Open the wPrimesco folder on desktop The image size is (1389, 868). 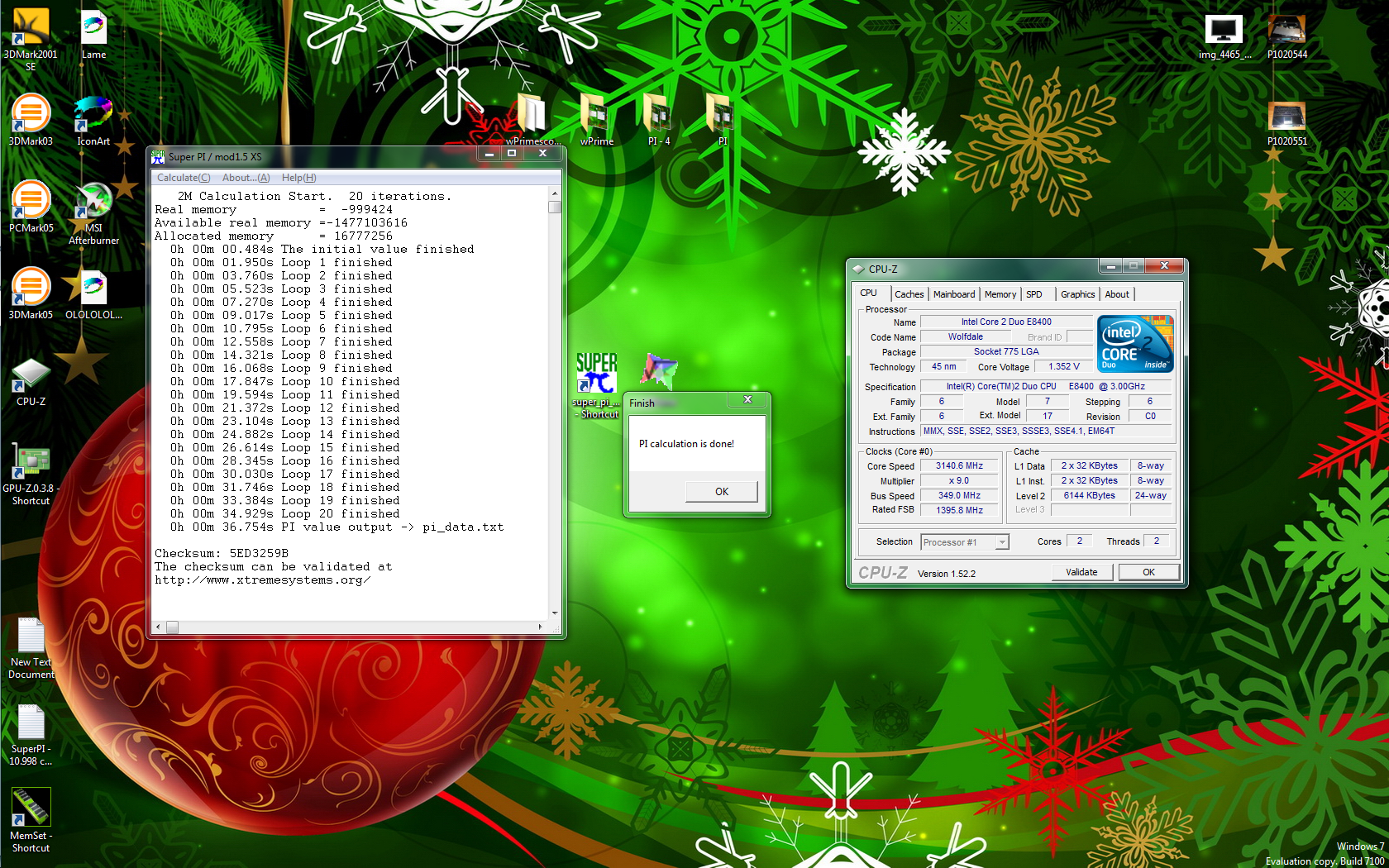click(532, 119)
